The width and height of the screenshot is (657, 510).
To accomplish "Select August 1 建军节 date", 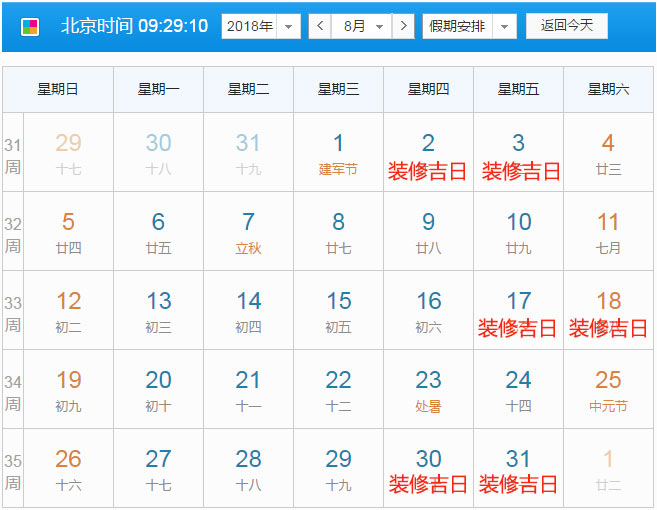I will [338, 153].
